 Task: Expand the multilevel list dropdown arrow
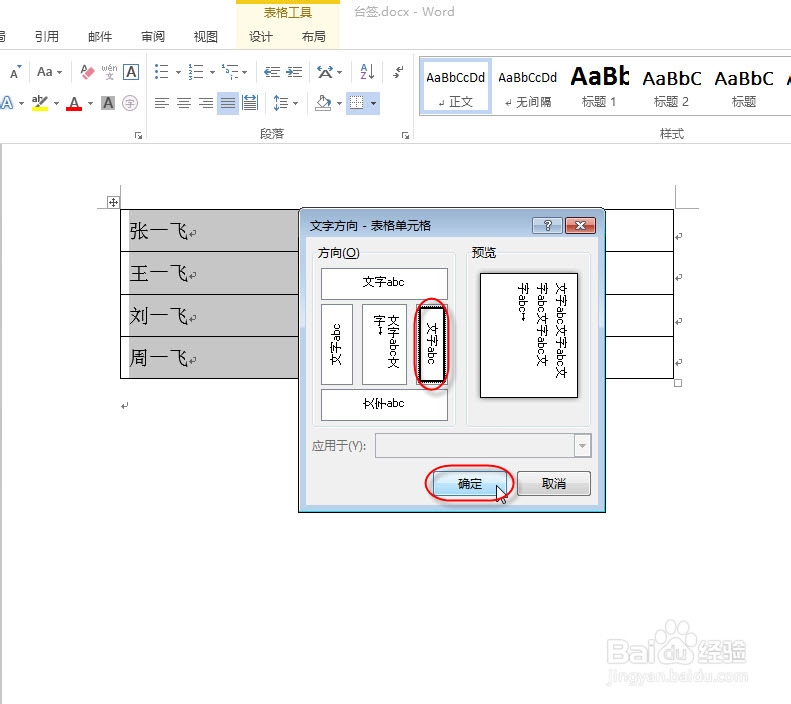245,73
